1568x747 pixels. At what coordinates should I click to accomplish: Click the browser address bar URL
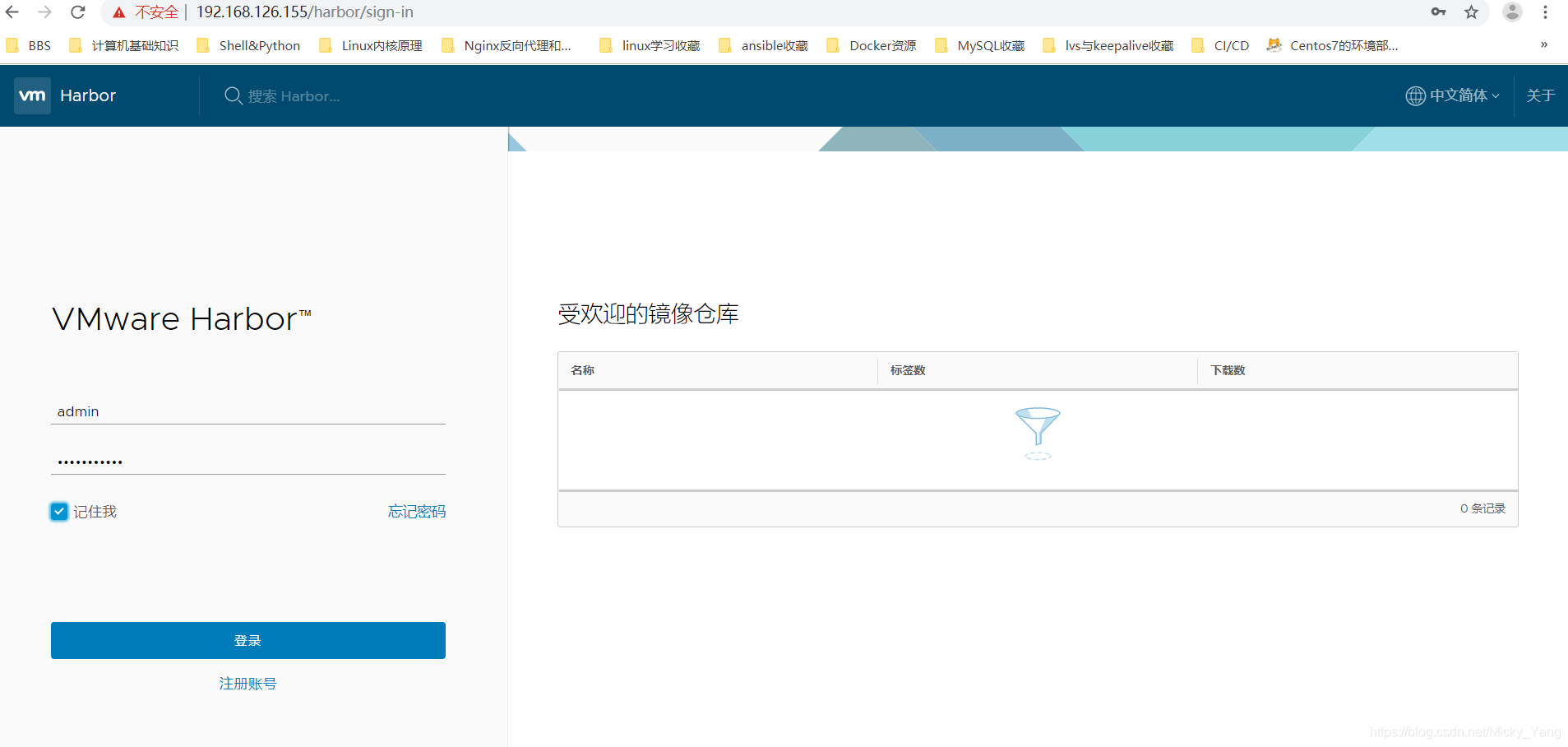point(305,12)
